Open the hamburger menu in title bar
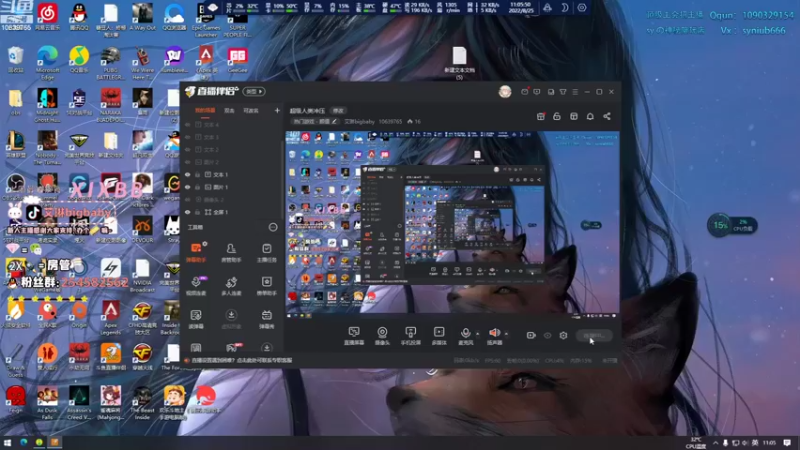Screen dimensions: 800x450 tap(576, 92)
